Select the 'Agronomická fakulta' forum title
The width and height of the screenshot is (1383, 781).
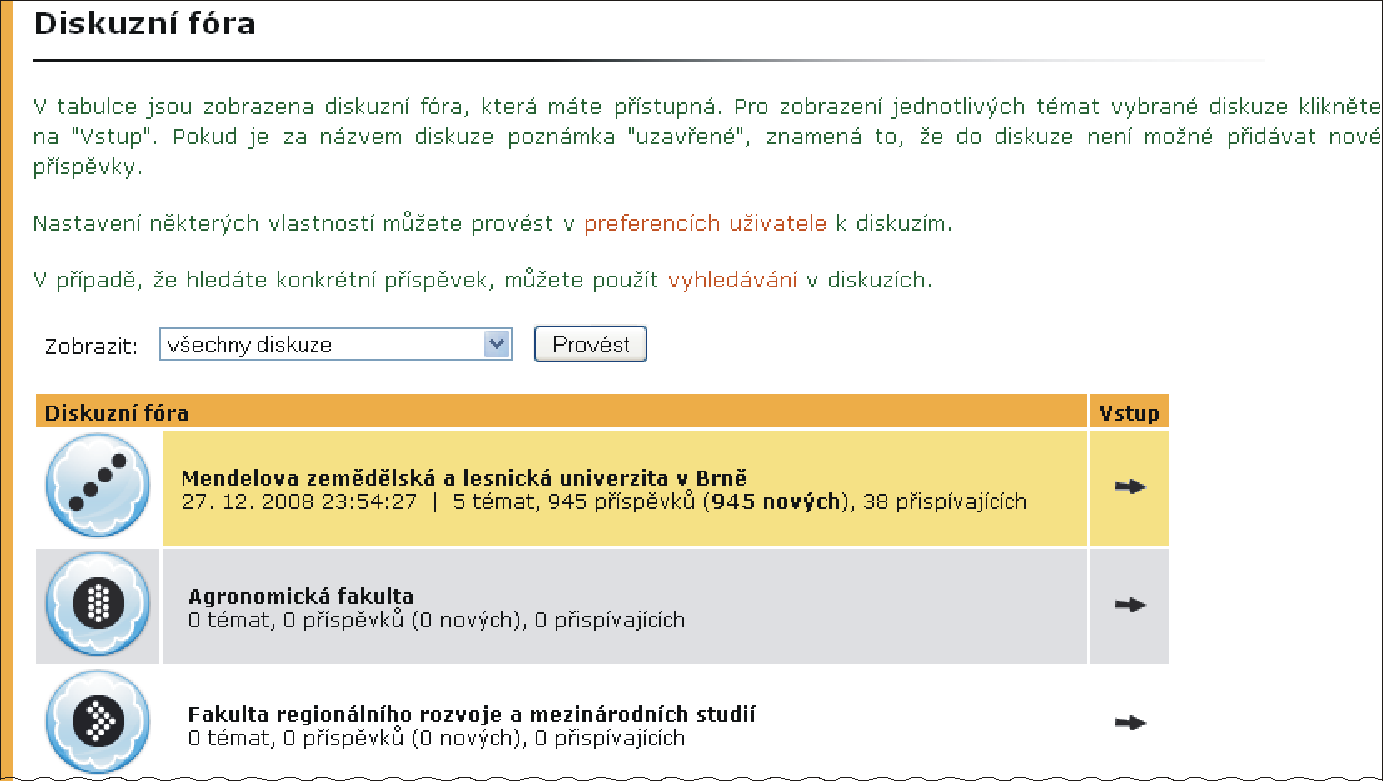(x=301, y=597)
